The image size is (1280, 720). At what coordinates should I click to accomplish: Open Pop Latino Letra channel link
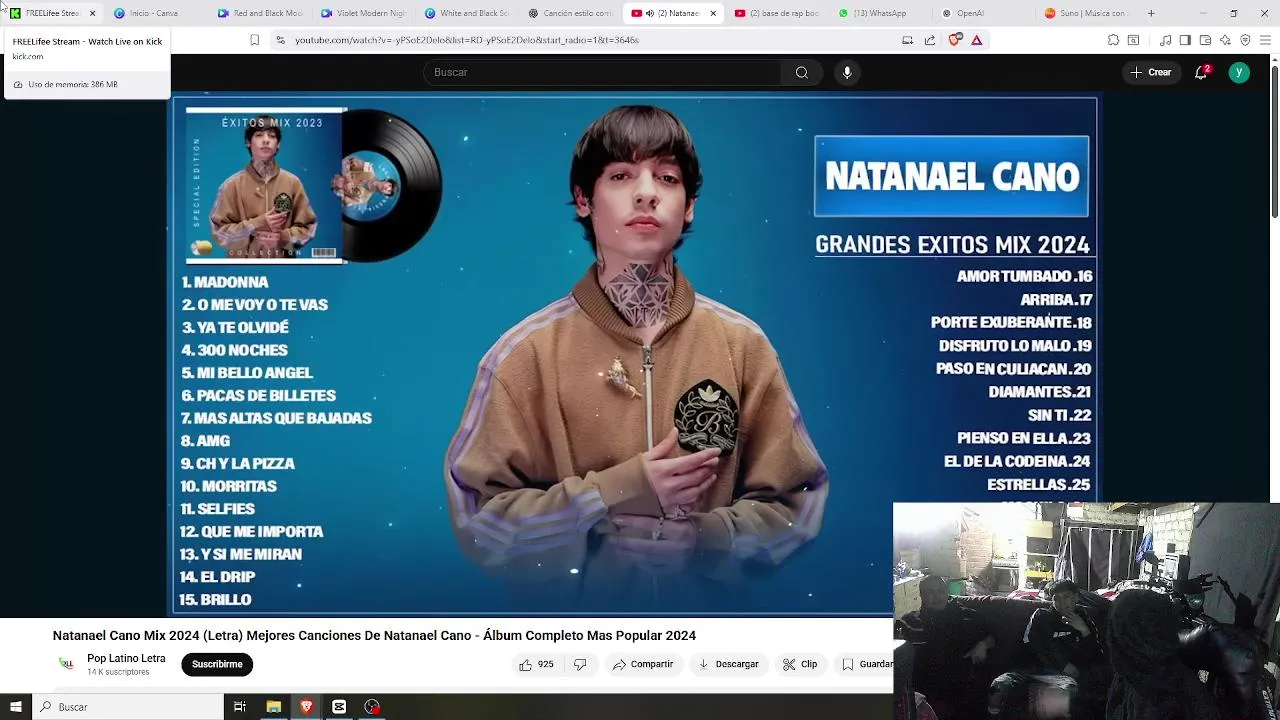pos(126,658)
